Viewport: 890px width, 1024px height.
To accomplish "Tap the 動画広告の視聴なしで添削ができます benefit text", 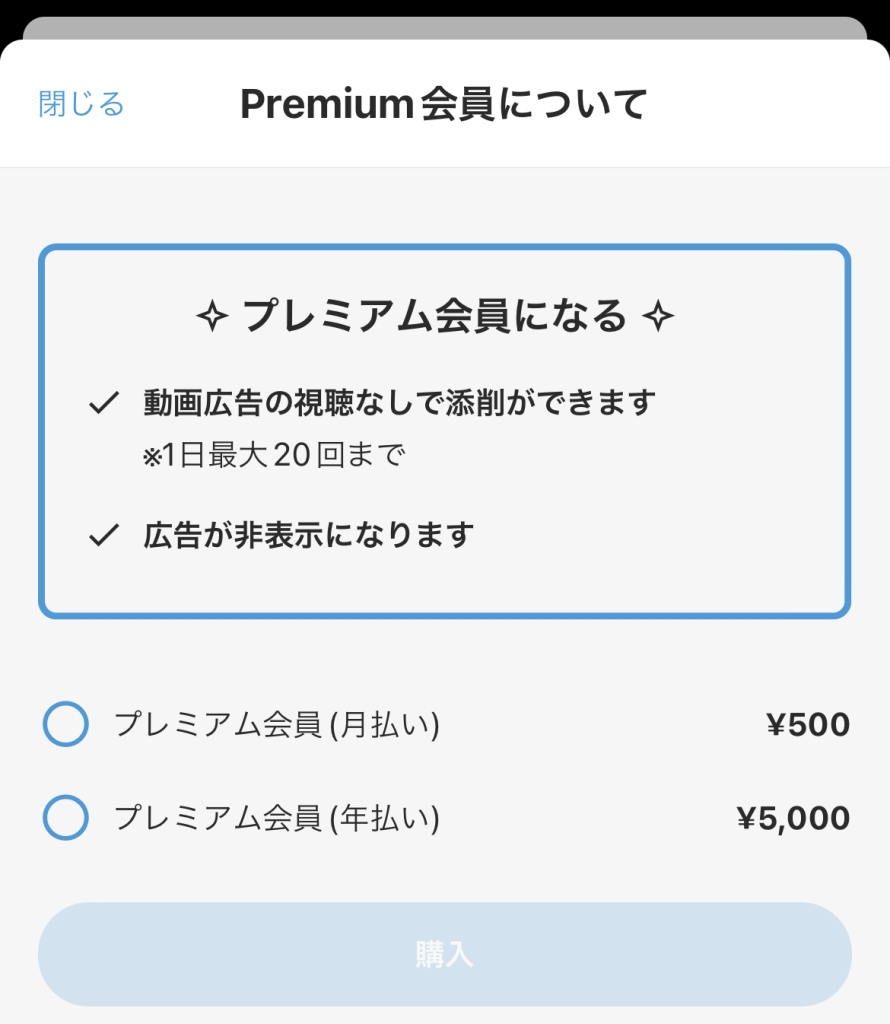I will coord(400,402).
